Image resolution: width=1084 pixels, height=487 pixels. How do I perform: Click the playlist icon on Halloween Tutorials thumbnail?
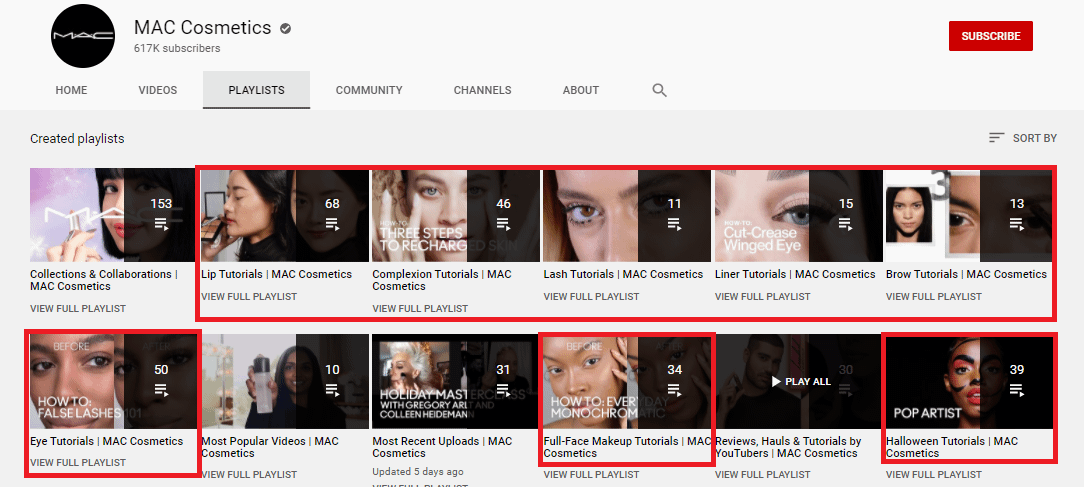pyautogui.click(x=1016, y=389)
